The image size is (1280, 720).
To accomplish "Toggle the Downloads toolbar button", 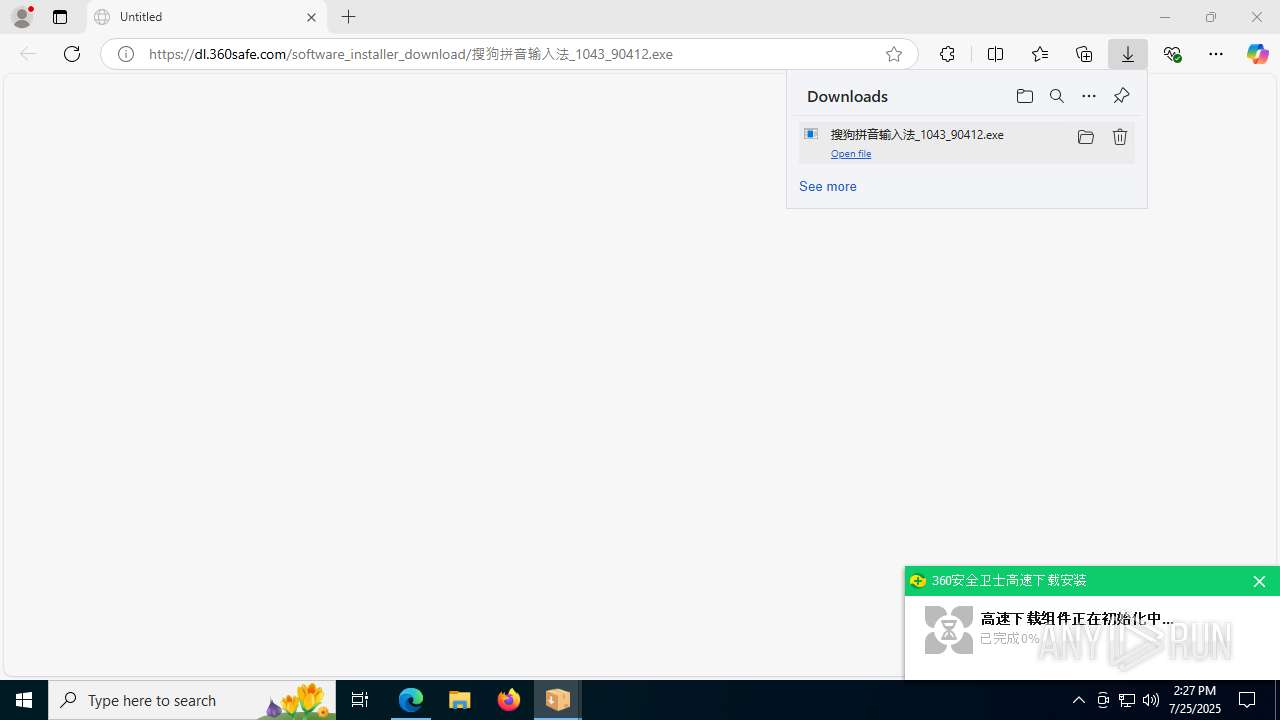I will [1128, 54].
